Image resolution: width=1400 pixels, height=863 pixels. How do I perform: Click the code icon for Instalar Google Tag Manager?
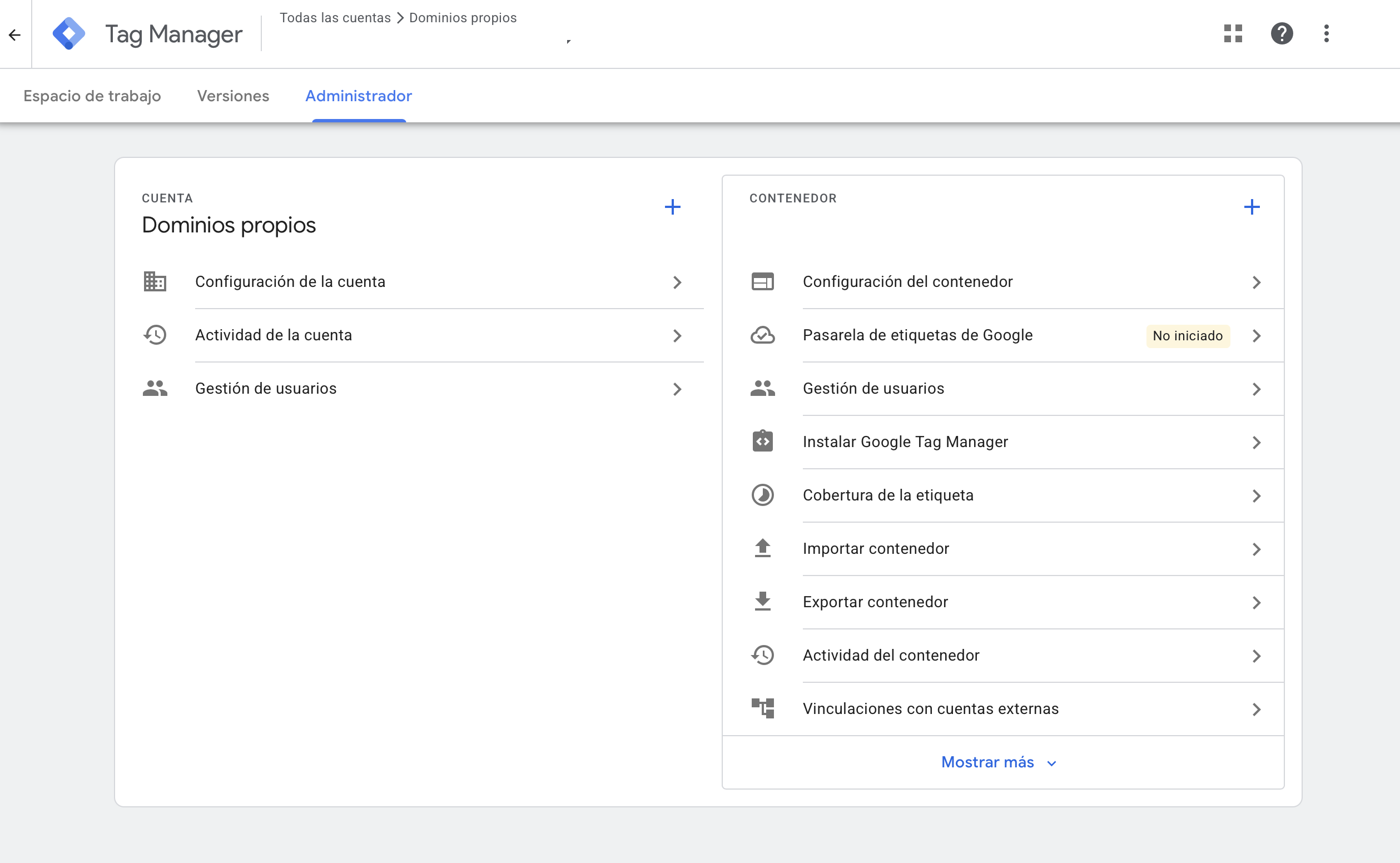(762, 442)
